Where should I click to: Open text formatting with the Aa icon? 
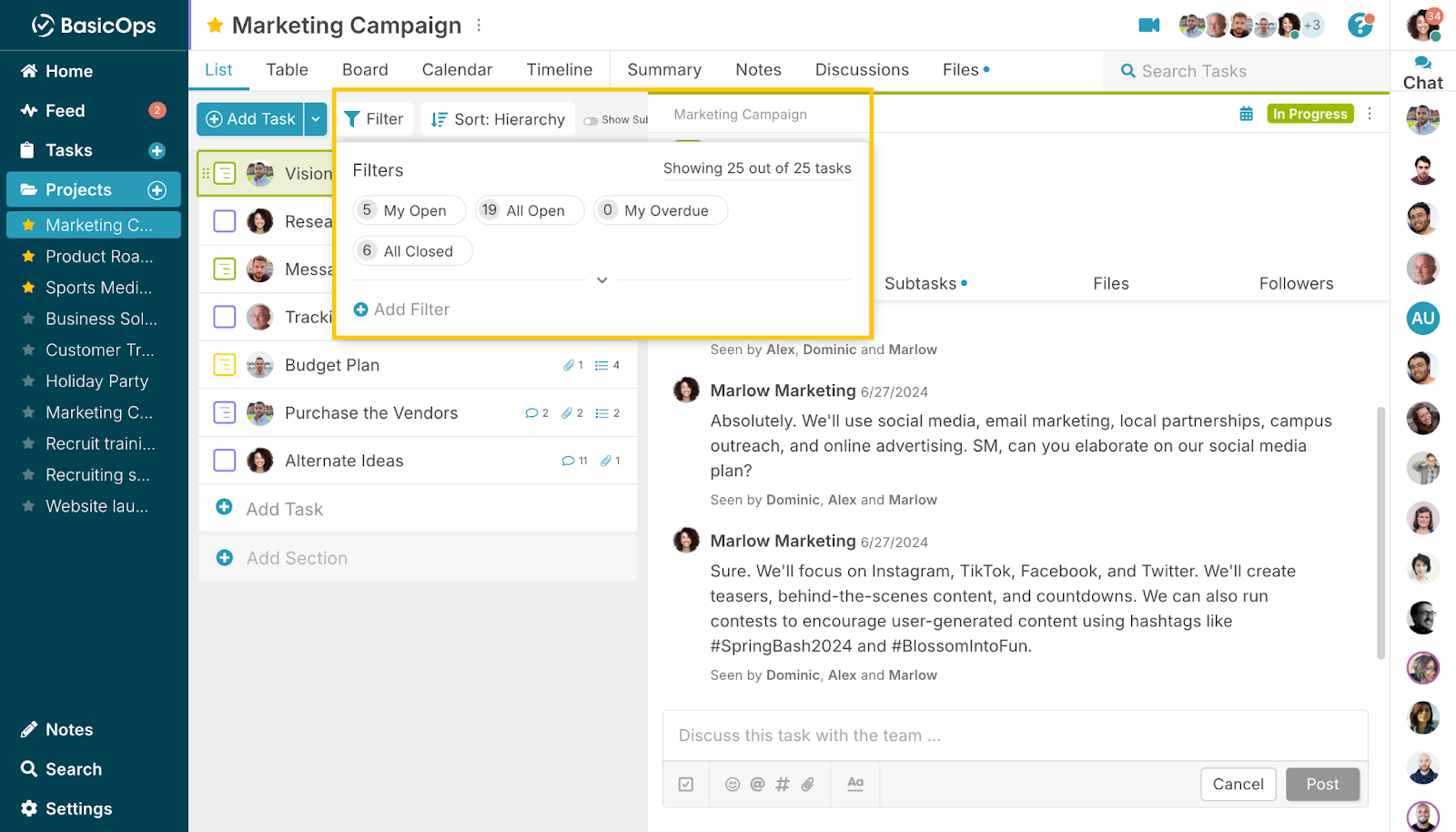click(854, 784)
